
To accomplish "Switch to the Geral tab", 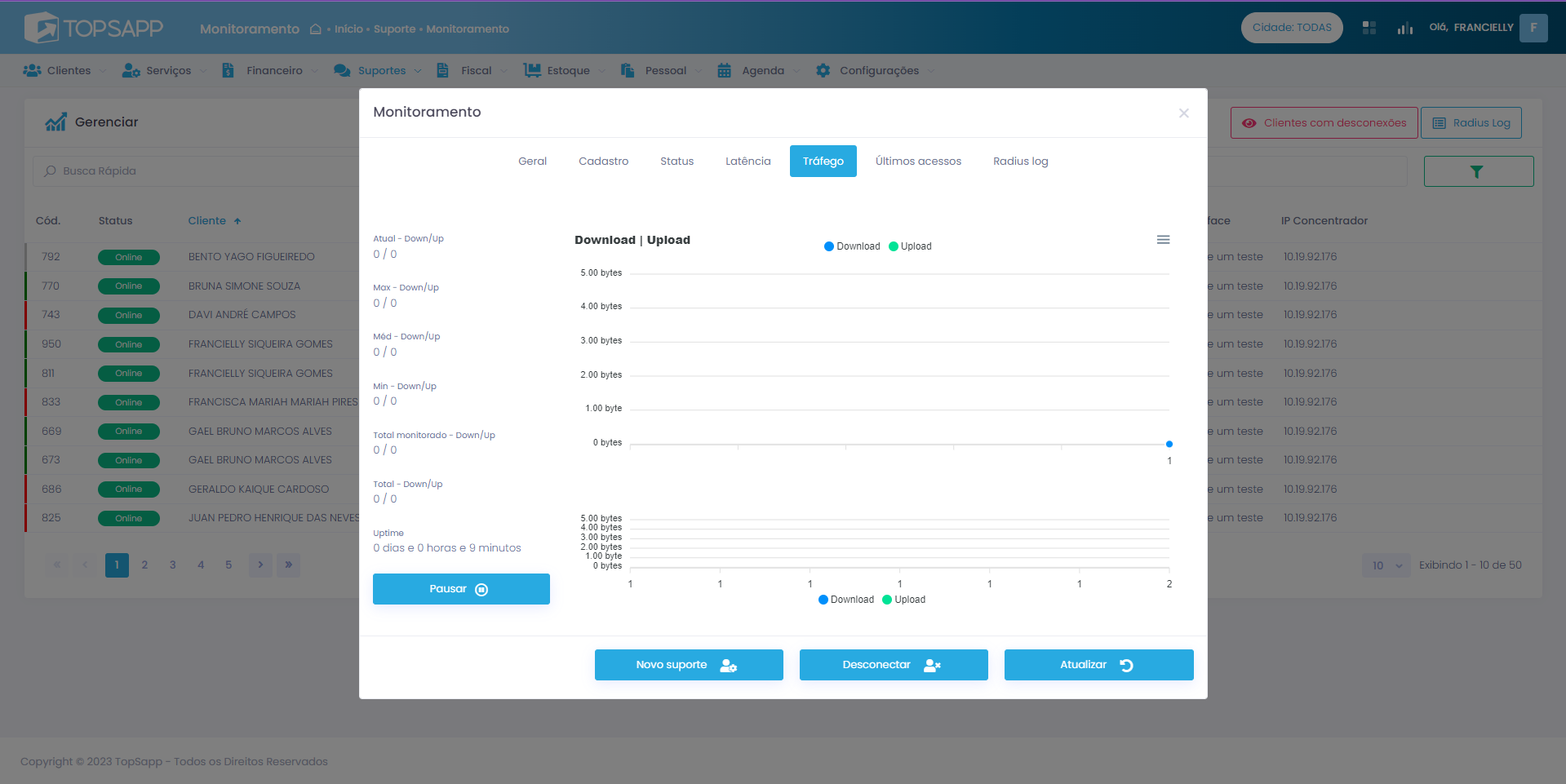I will pos(532,162).
